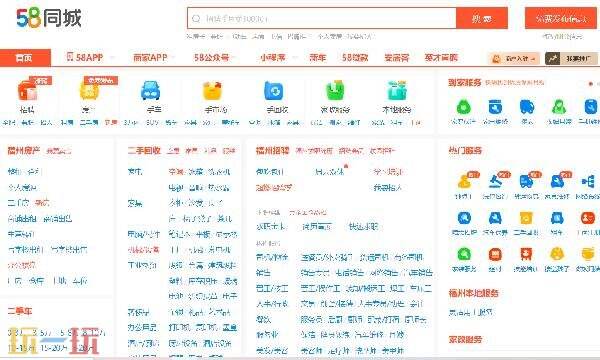Open the 二手车 section heading
This screenshot has width=600, height=360.
pyautogui.click(x=20, y=311)
